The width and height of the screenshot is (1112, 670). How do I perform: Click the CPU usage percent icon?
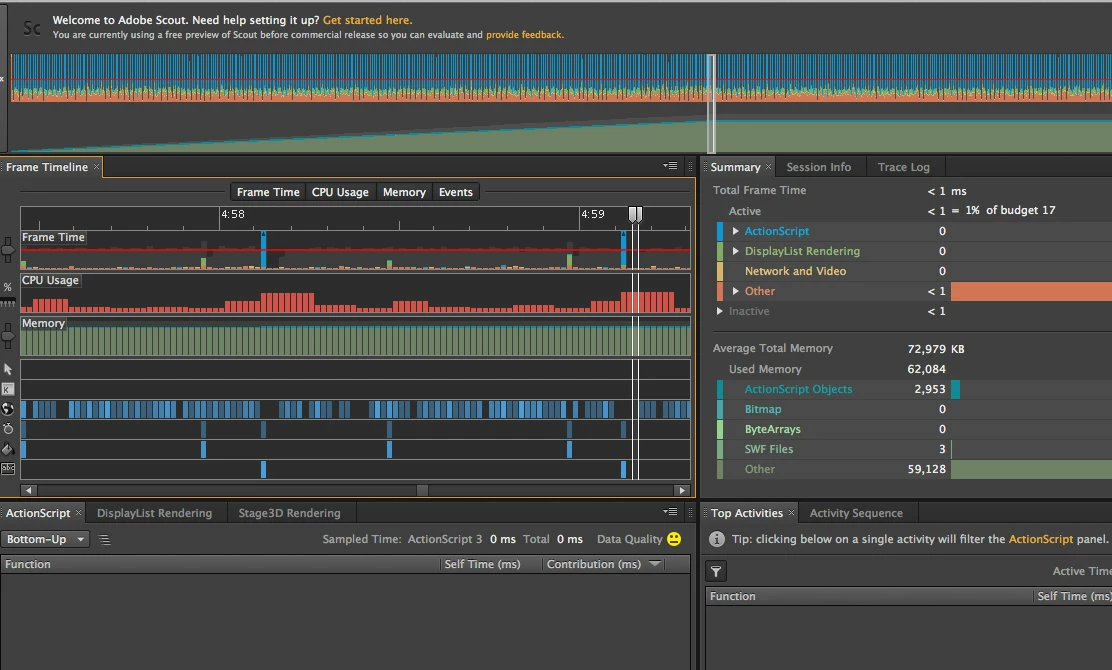pos(8,287)
